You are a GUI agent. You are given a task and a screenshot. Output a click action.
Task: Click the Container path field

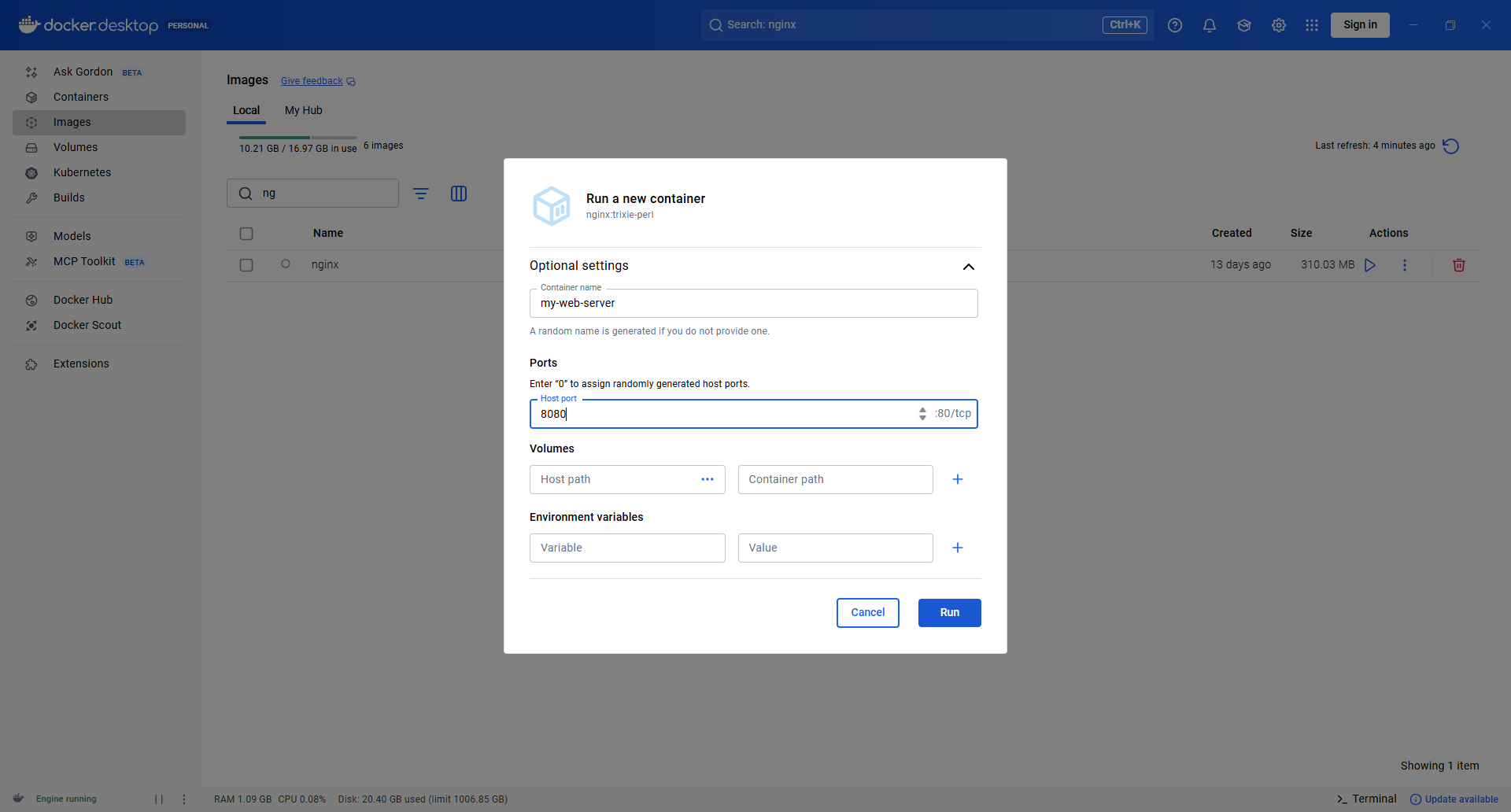coord(836,479)
